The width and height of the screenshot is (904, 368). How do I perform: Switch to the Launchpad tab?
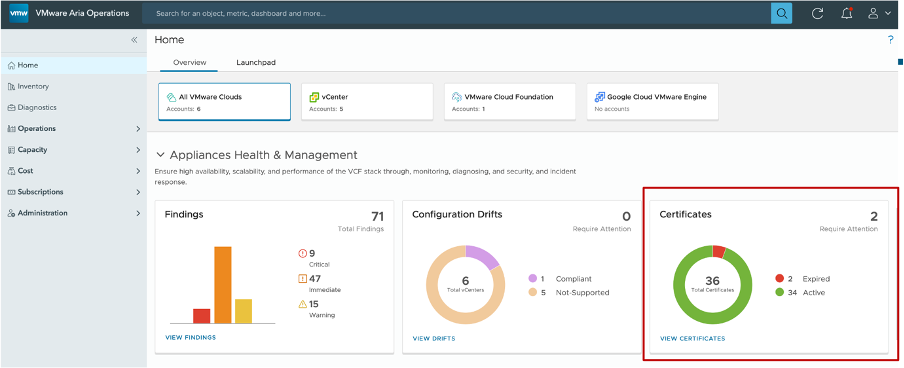(256, 62)
